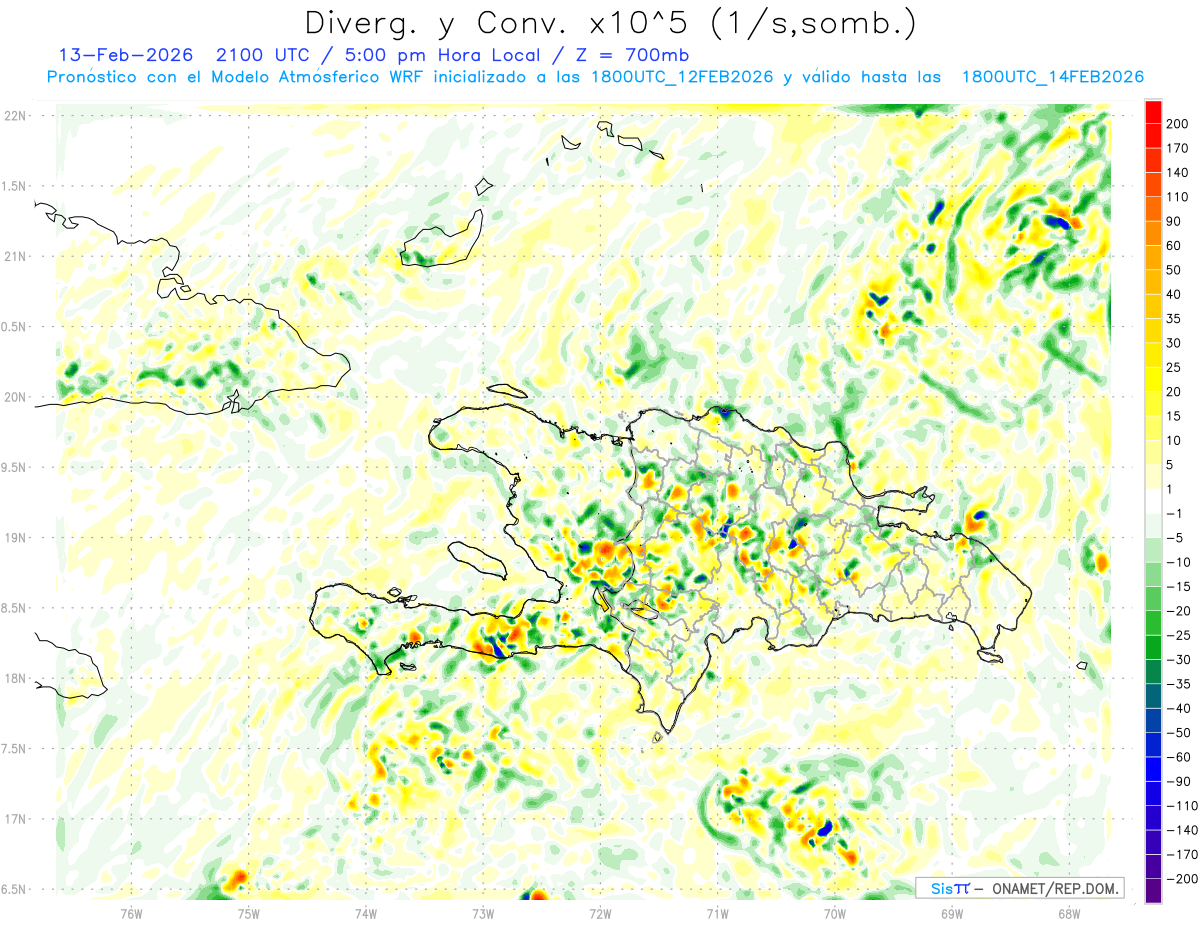1200x927 pixels.
Task: Click the dark purple colorbar segment below -200
Action: [1153, 891]
